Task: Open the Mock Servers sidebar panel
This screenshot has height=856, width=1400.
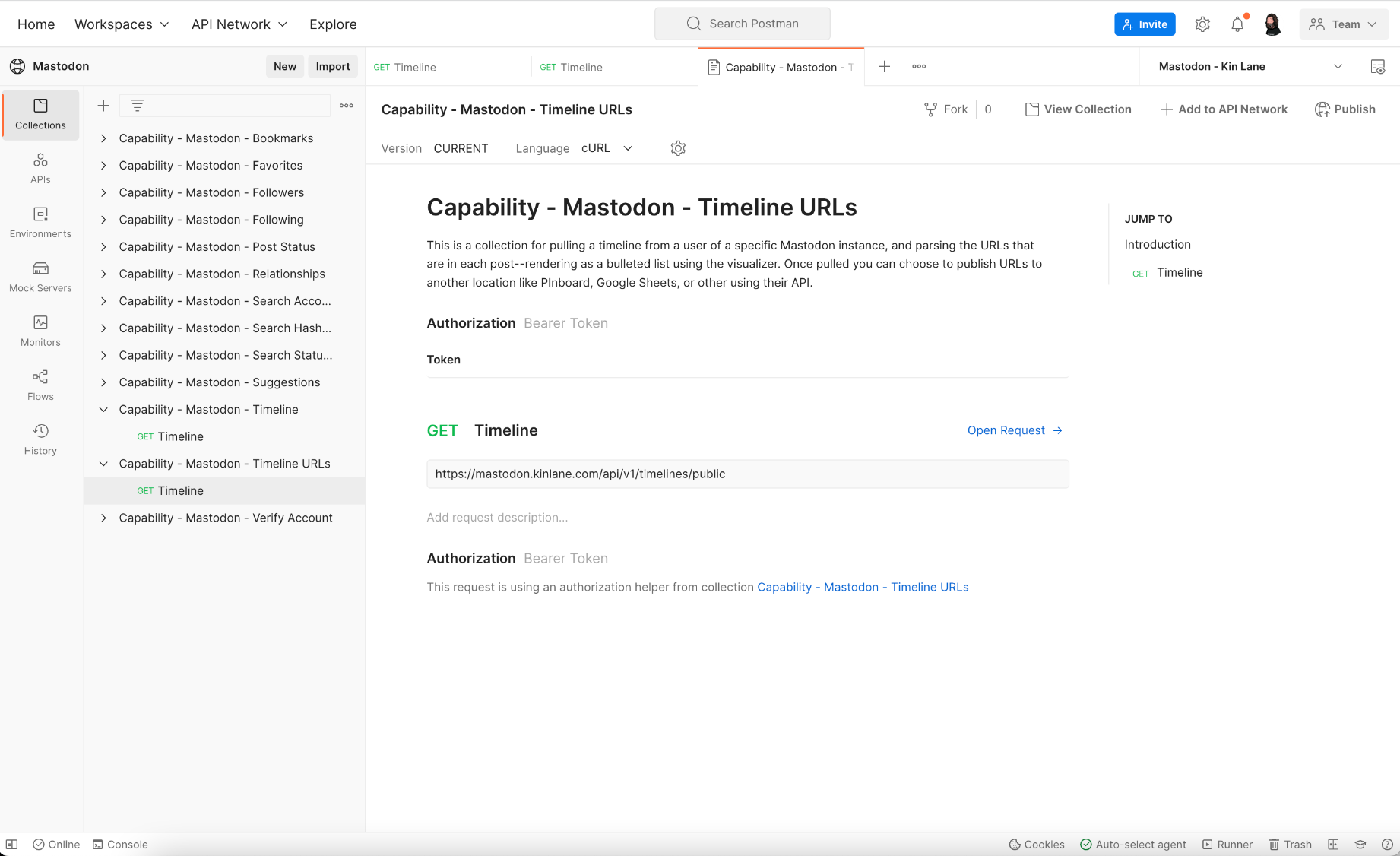Action: click(41, 277)
